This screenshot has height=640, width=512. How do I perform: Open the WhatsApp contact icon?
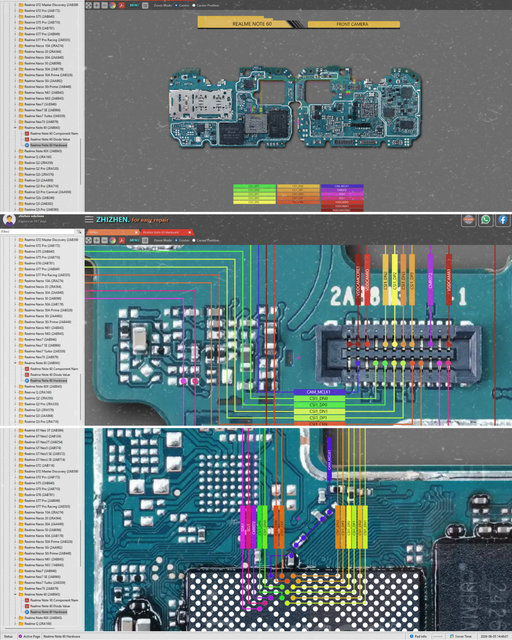coord(485,220)
